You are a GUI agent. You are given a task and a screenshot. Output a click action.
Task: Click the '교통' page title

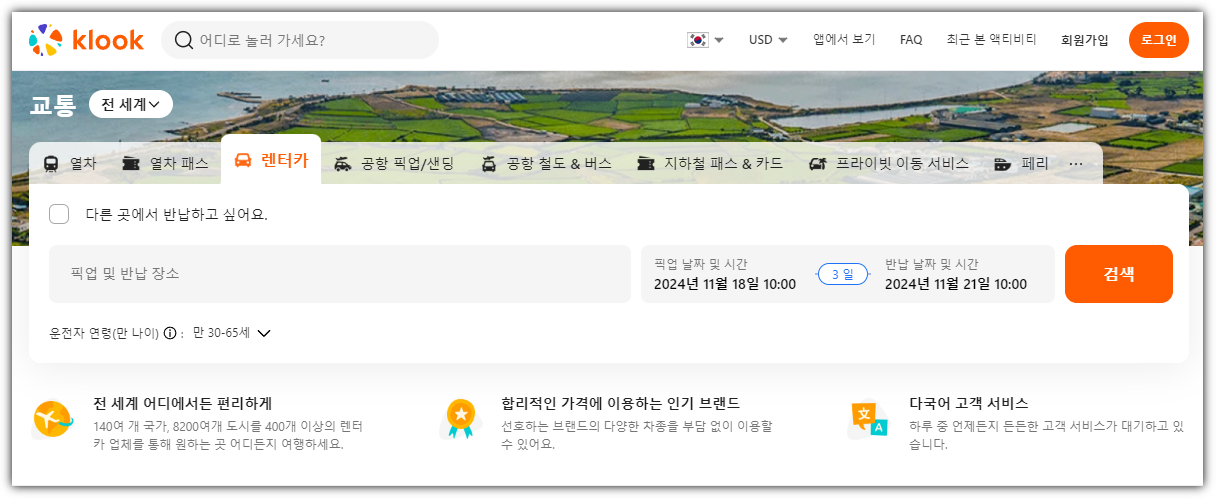[52, 104]
